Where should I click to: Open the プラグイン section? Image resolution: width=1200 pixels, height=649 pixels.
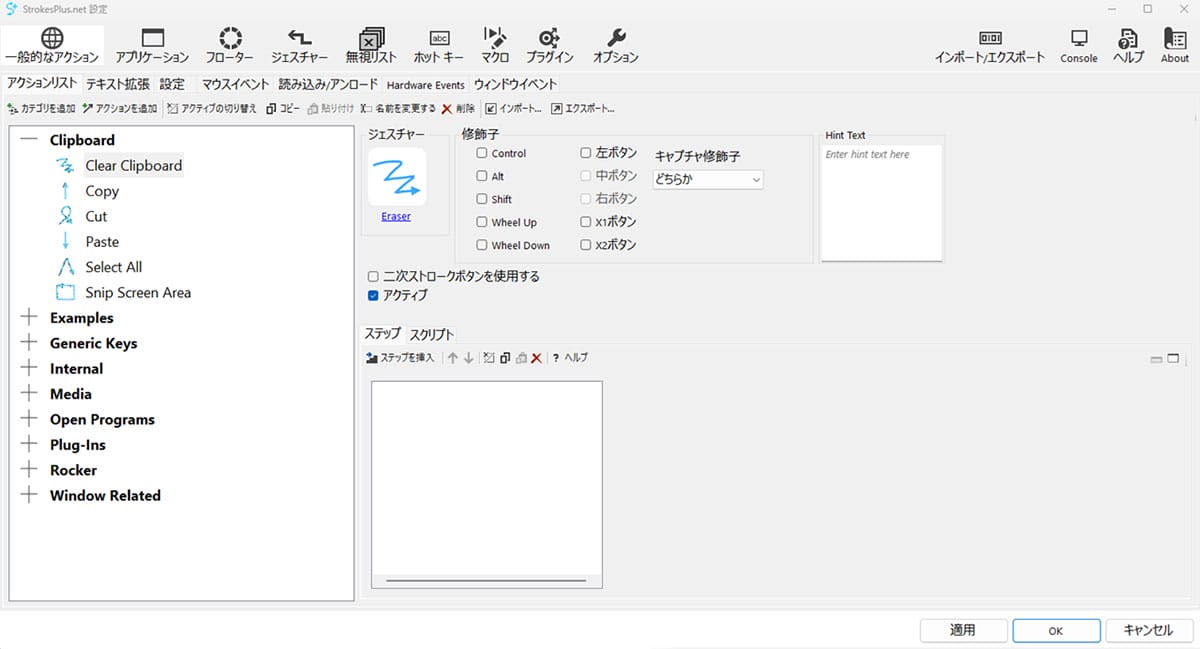549,45
